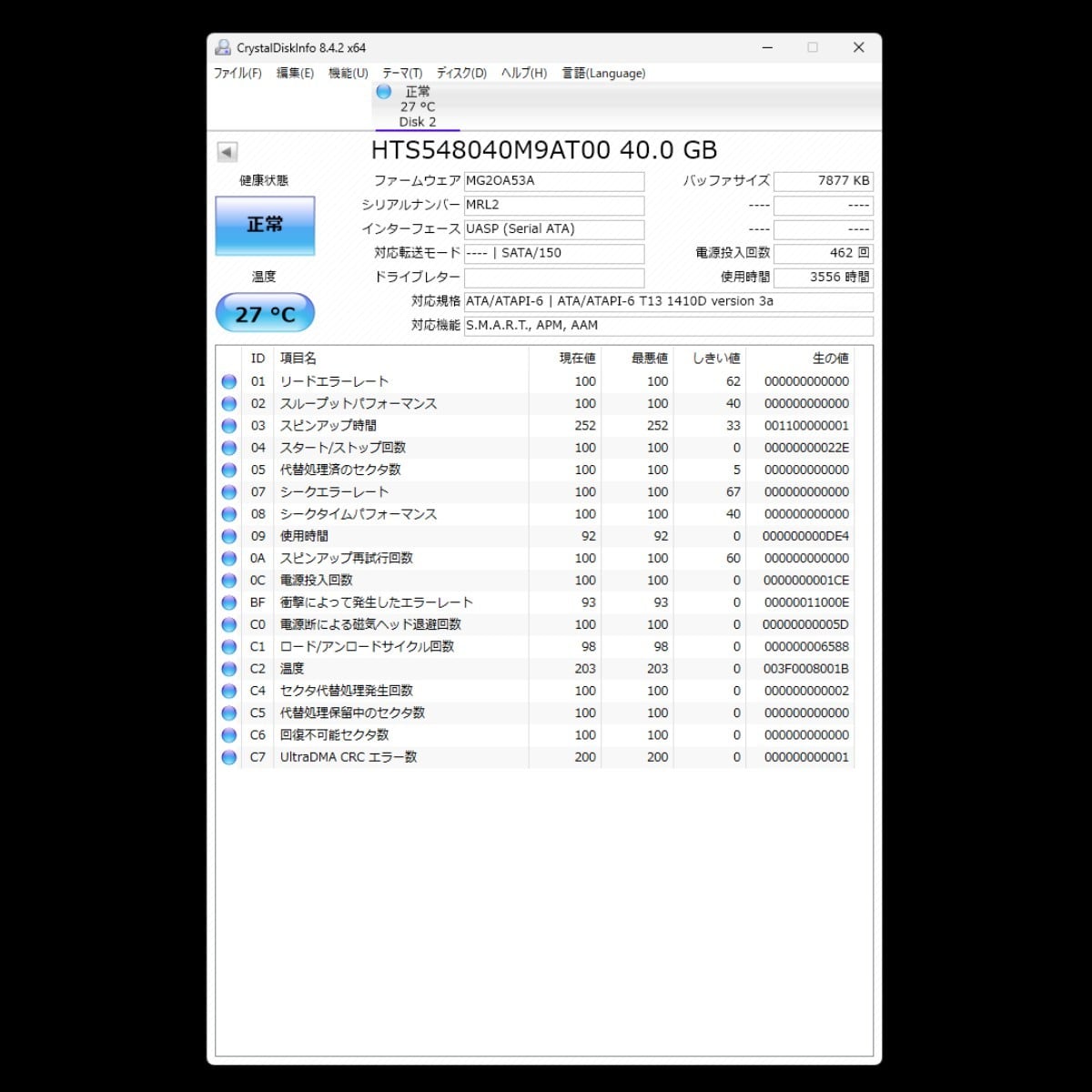
Task: Click raw value 000000006588 in C1 row
Action: pos(806,647)
